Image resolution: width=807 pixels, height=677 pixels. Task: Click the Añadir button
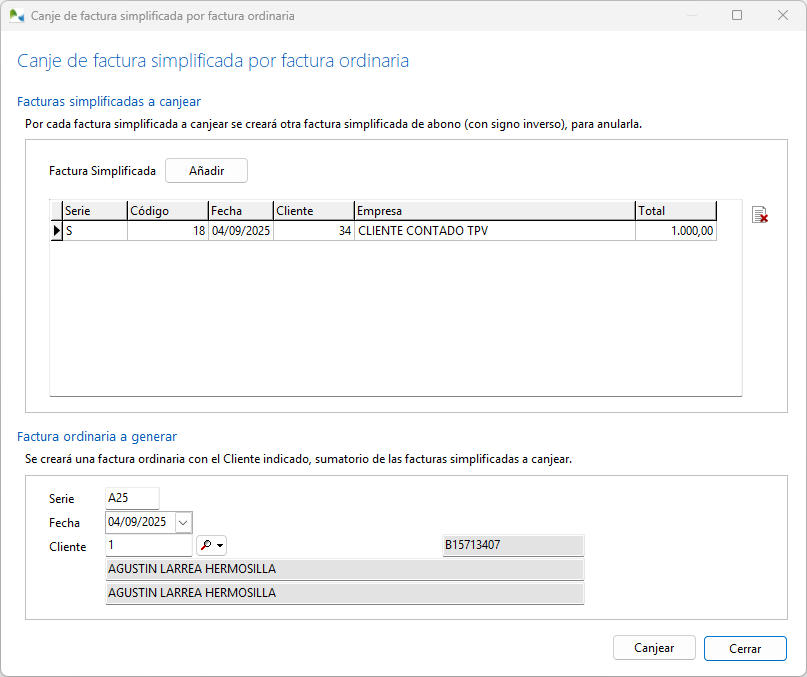(x=206, y=171)
